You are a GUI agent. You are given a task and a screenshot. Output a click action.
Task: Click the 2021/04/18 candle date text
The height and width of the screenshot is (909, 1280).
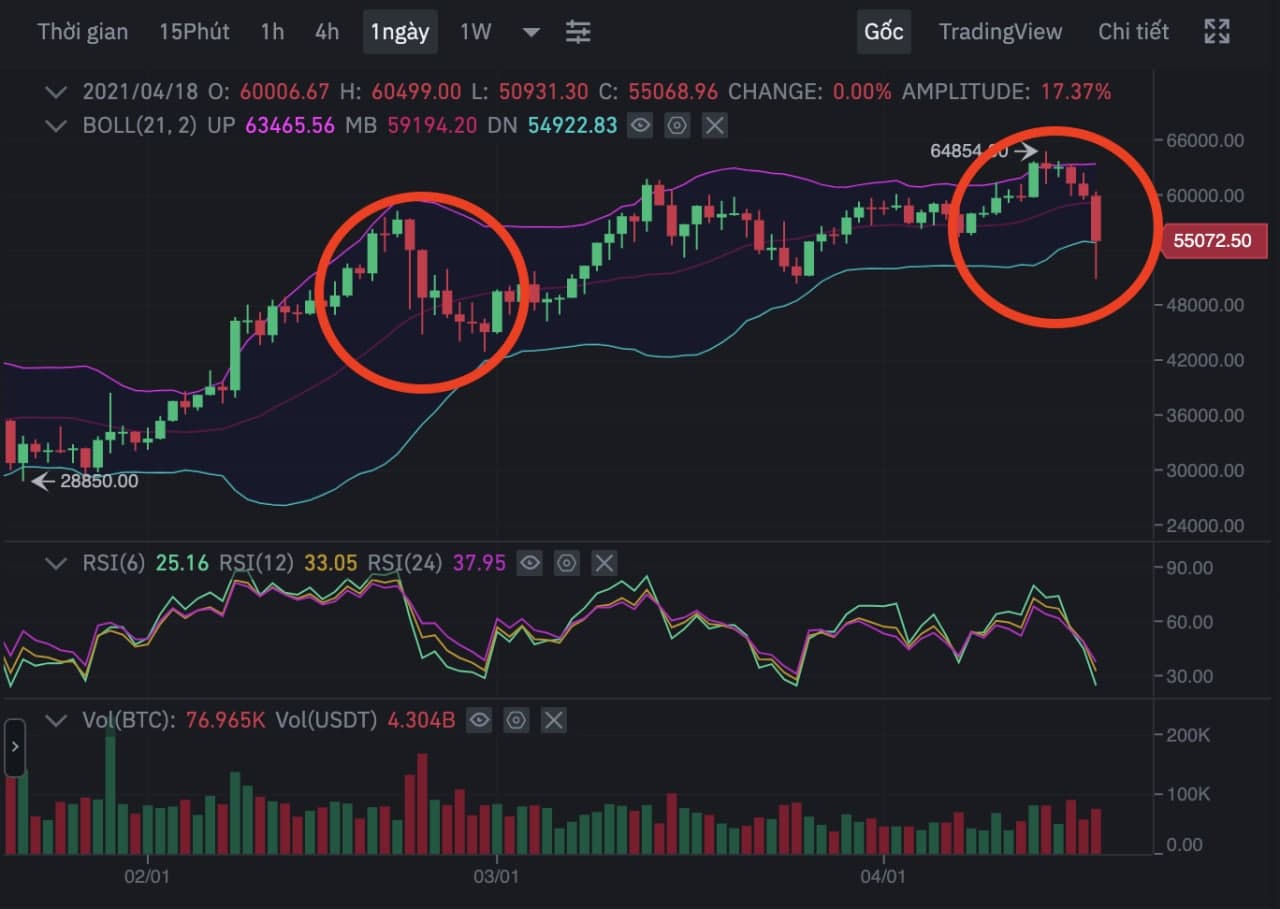tap(140, 92)
